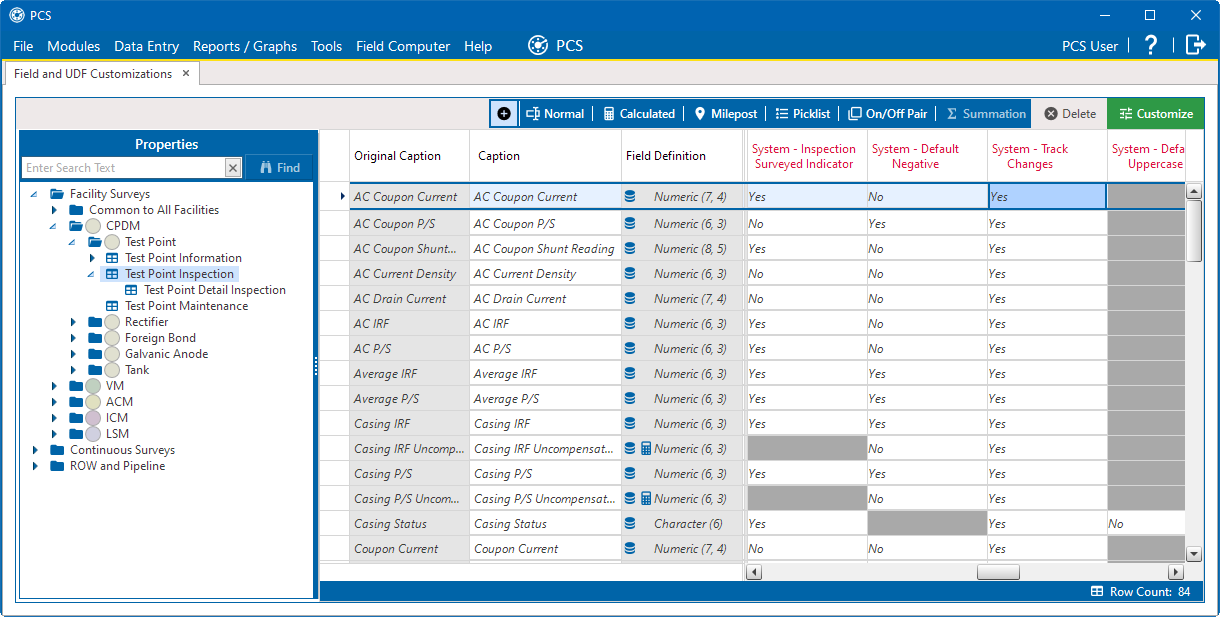Click the Find button
Image resolution: width=1220 pixels, height=617 pixels.
pos(280,168)
